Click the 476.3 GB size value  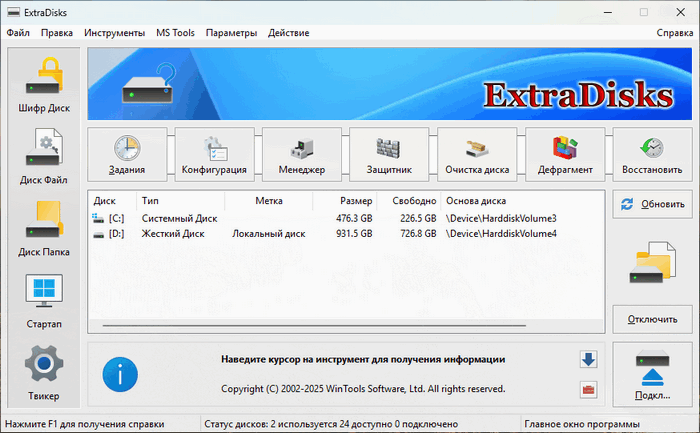tap(354, 218)
